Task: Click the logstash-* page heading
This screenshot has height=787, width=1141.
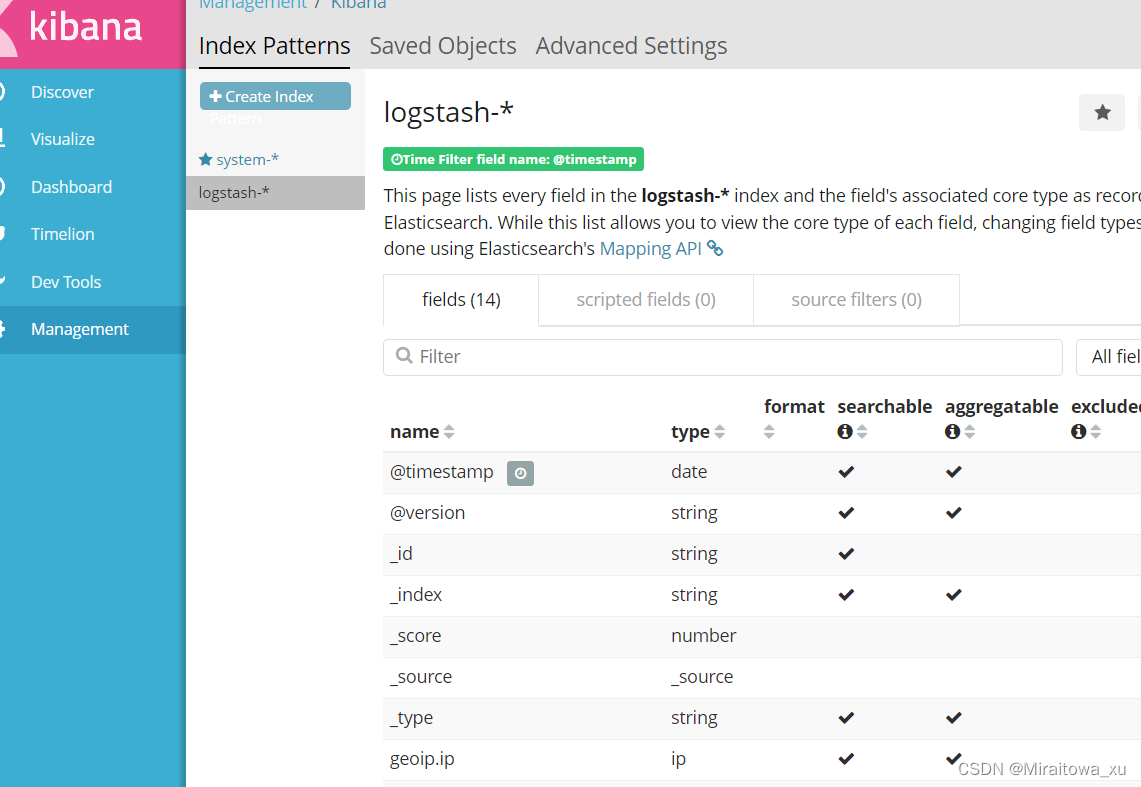Action: (x=448, y=113)
